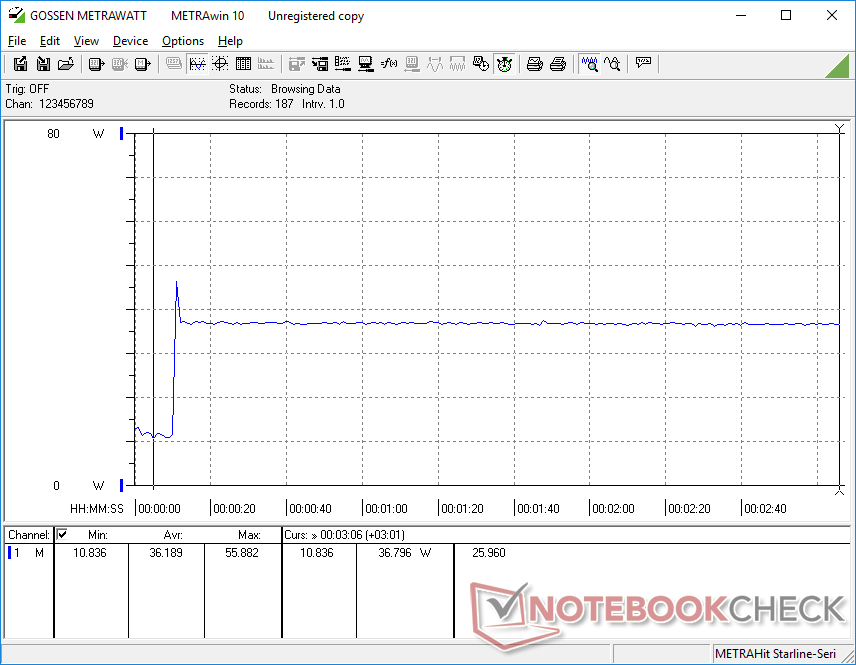Image resolution: width=856 pixels, height=665 pixels.
Task: Select the crosshair XY view icon
Action: click(220, 64)
